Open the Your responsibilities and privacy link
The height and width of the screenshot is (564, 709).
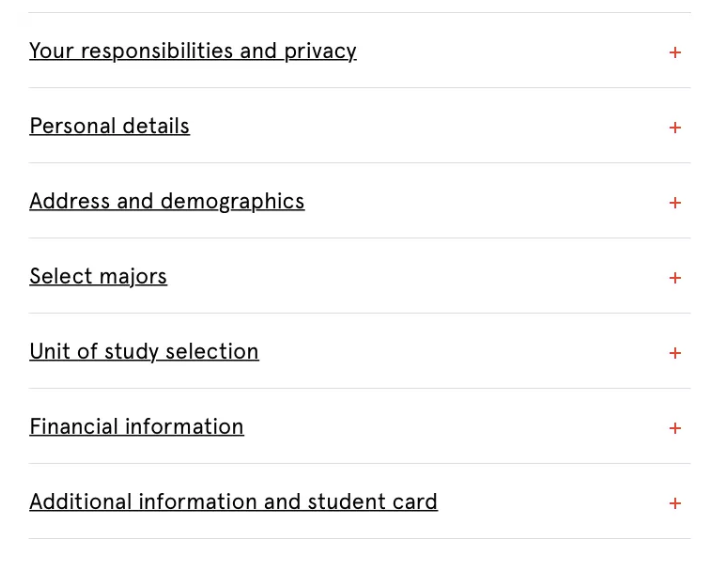[x=192, y=51]
